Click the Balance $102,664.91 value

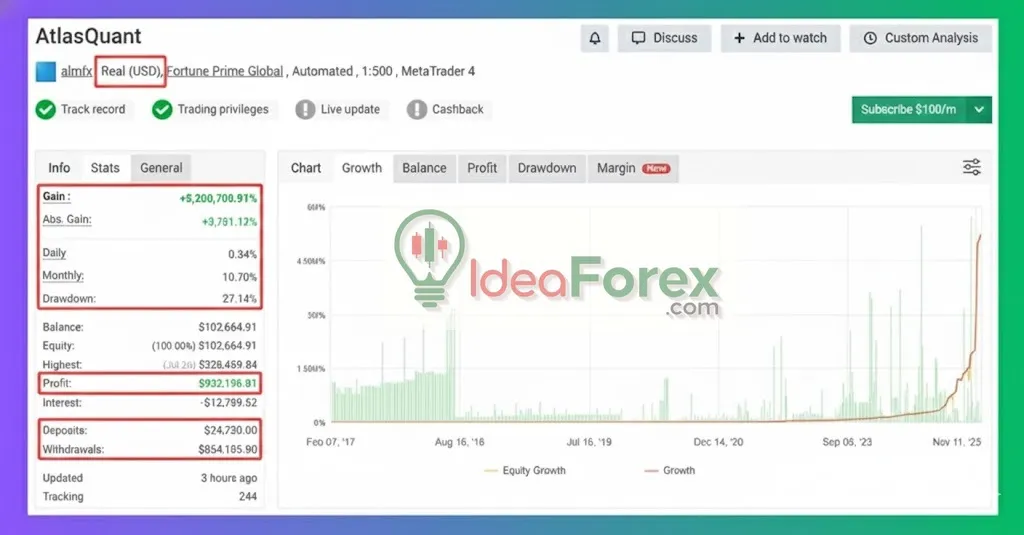tap(227, 327)
